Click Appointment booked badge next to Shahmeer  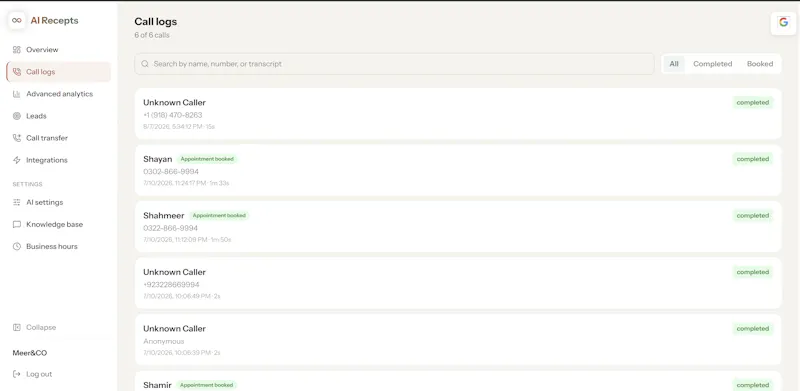(x=219, y=216)
